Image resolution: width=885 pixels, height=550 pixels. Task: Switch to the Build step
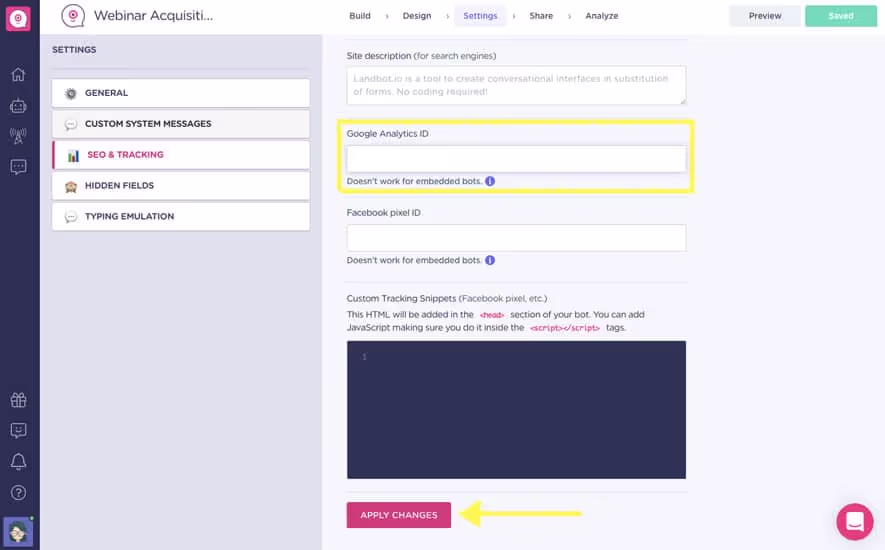tap(360, 16)
